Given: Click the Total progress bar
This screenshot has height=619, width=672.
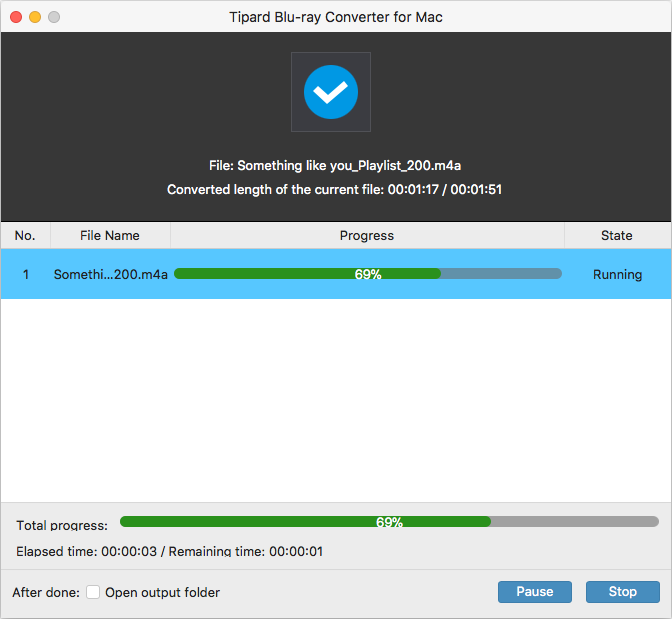Looking at the screenshot, I should point(389,522).
